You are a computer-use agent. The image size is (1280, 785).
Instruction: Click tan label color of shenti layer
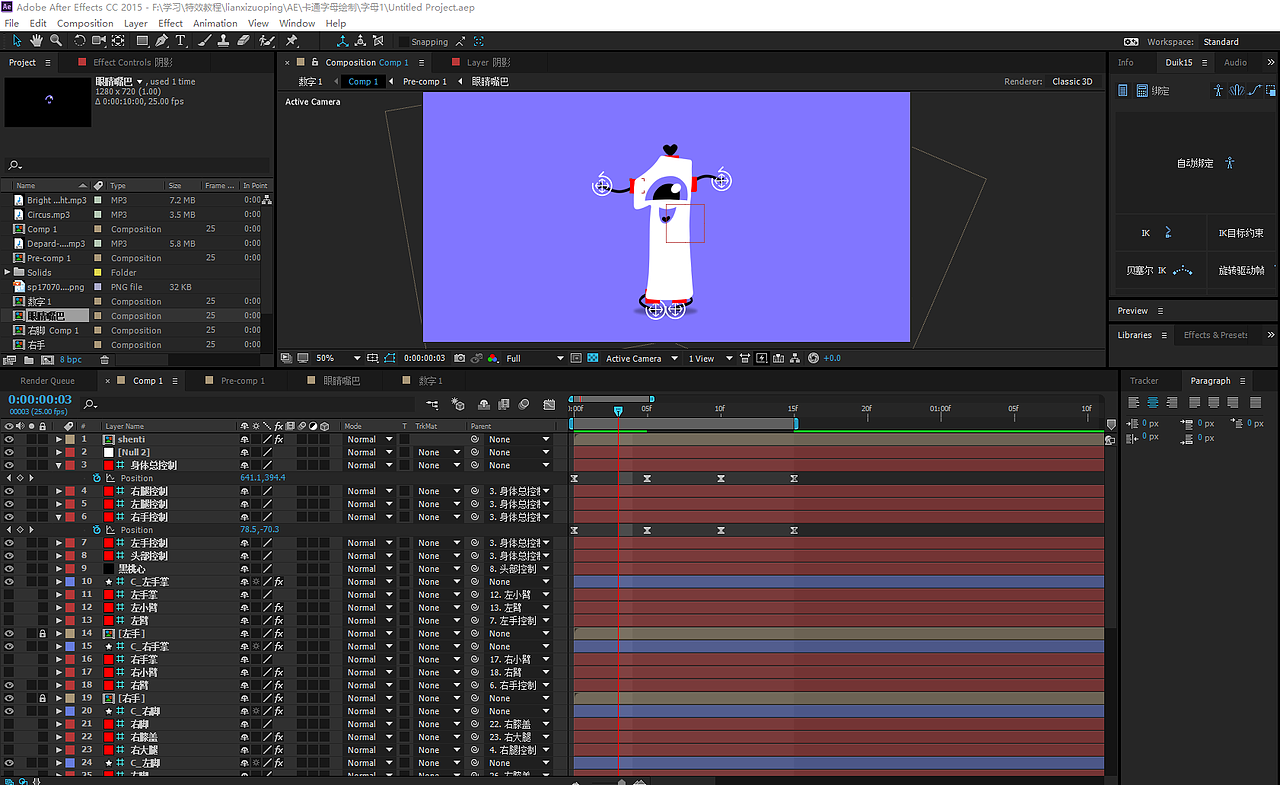(x=70, y=439)
